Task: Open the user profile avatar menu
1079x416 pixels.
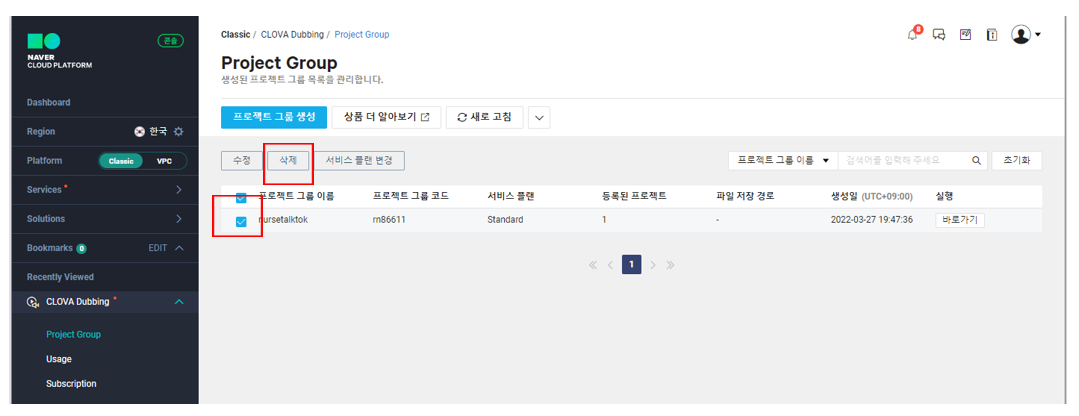Action: (x=1025, y=34)
